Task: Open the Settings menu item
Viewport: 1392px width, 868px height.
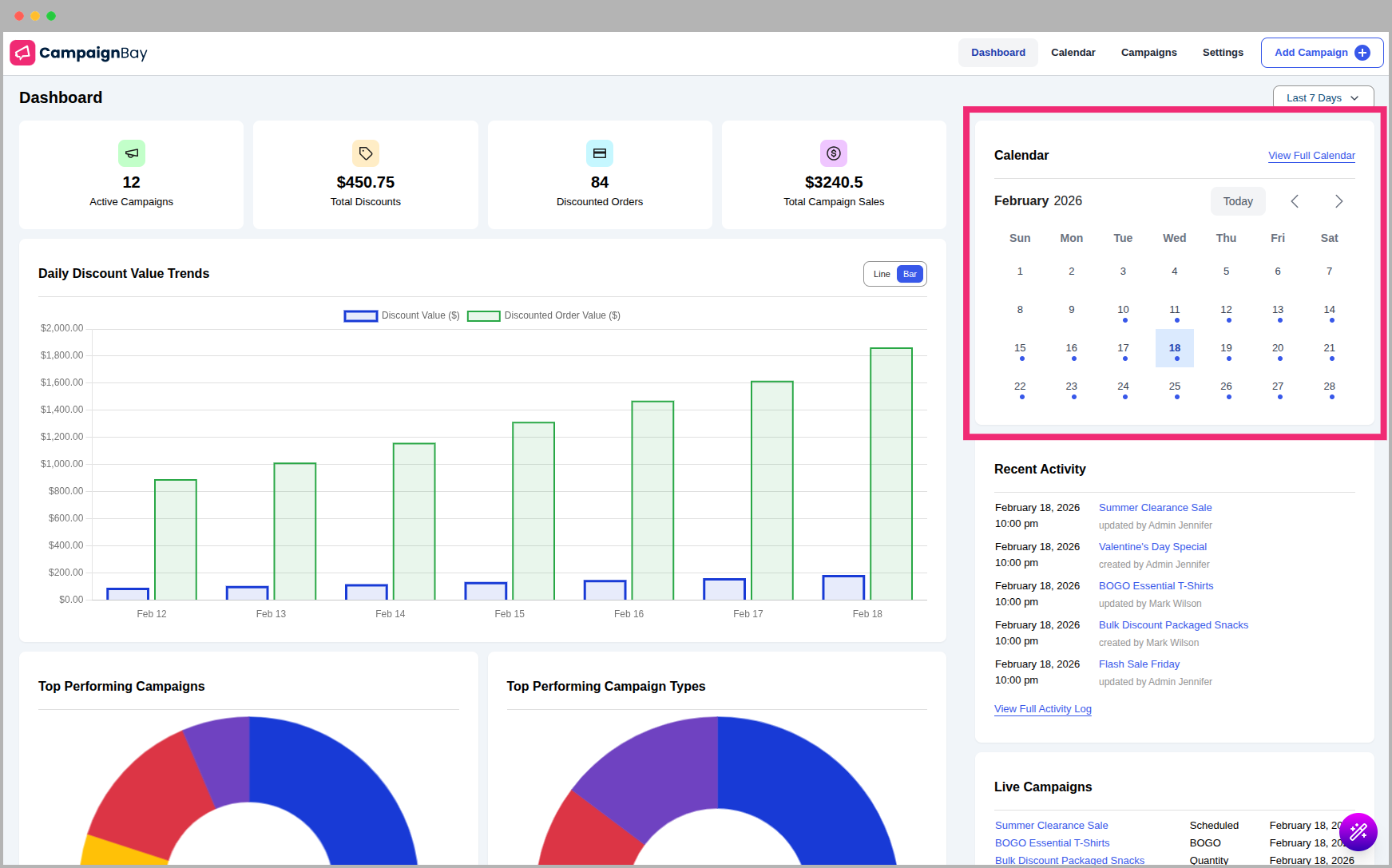Action: (x=1223, y=53)
